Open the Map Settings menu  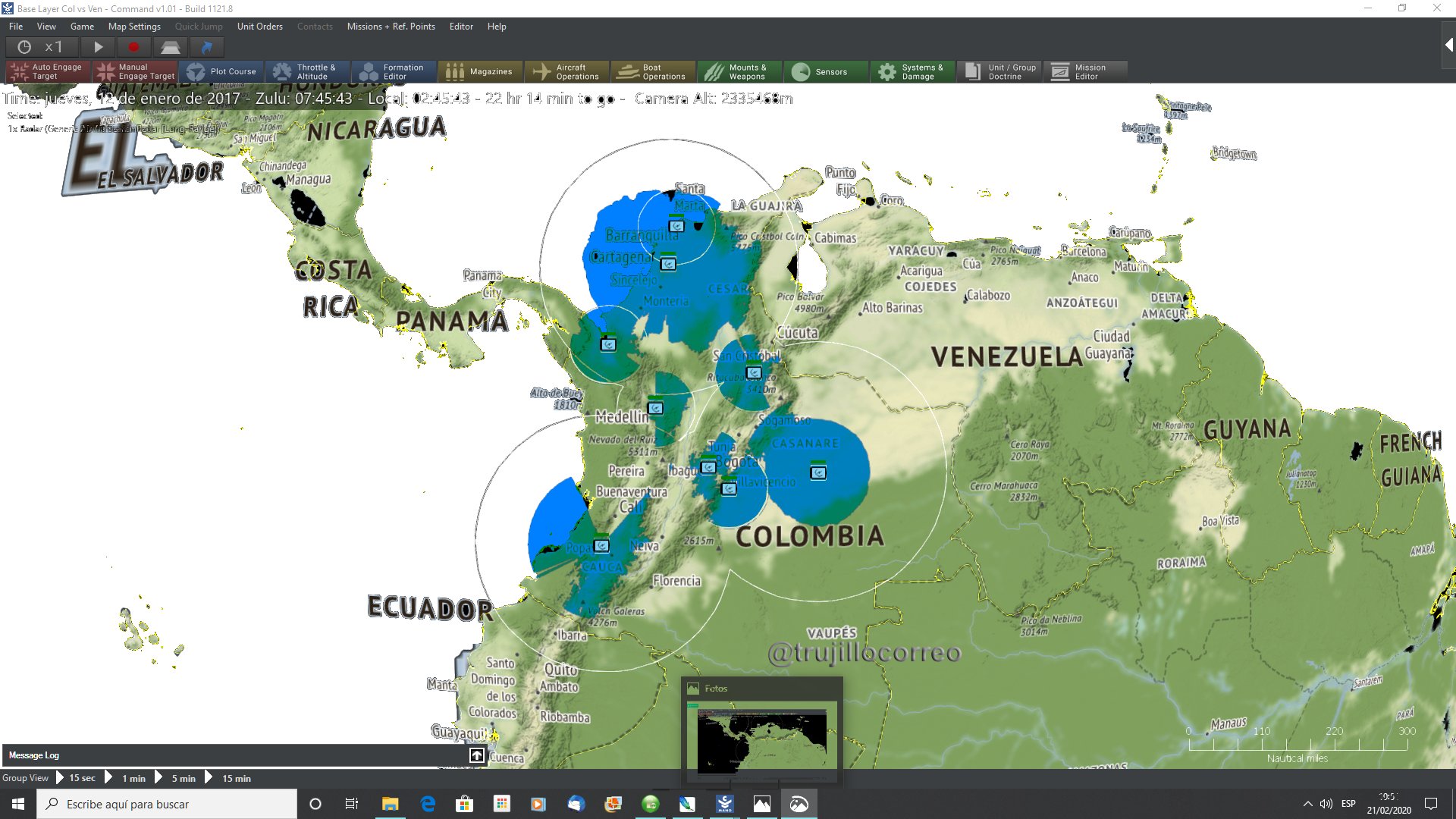(x=134, y=26)
